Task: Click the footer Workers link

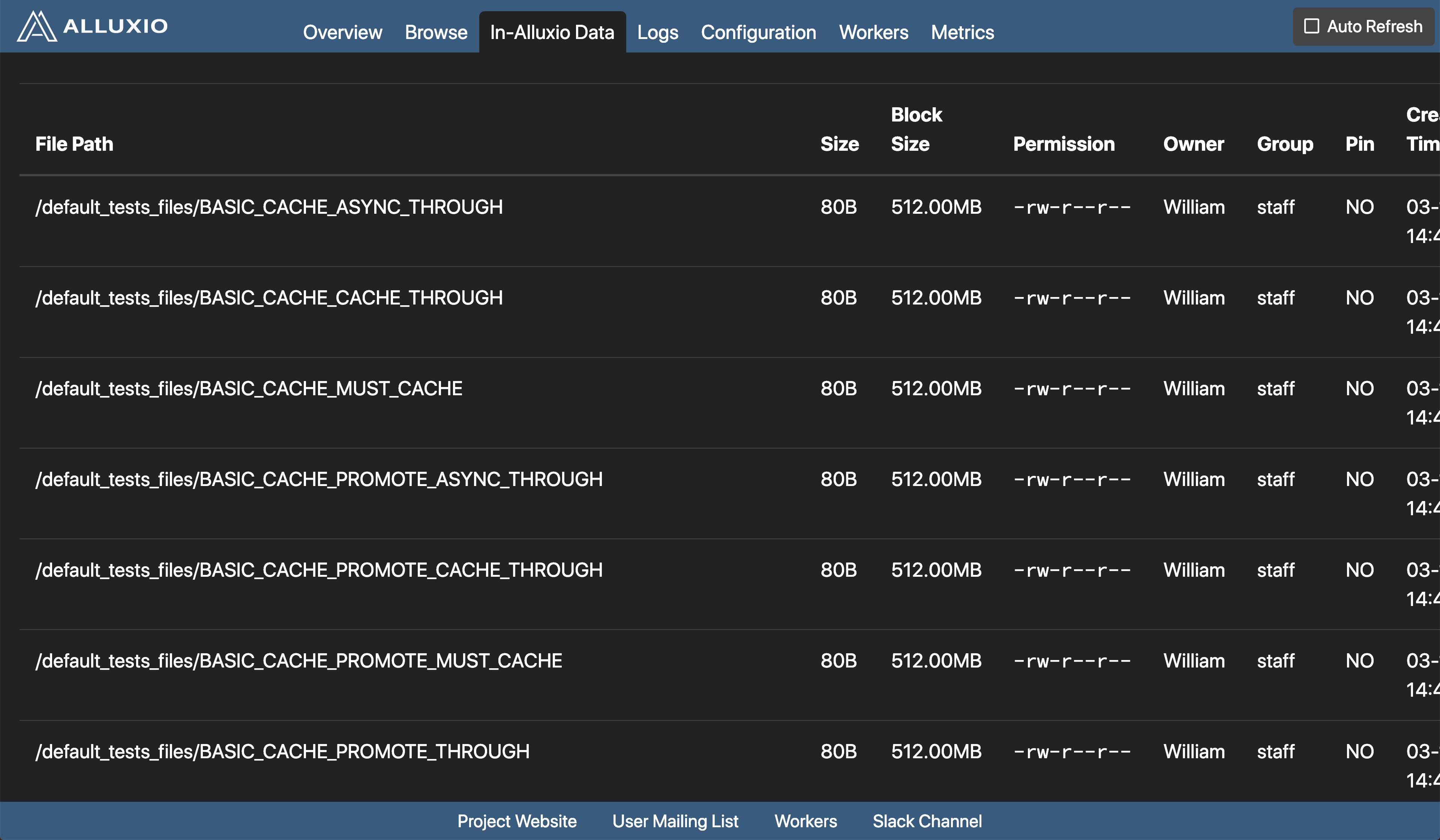Action: tap(805, 821)
